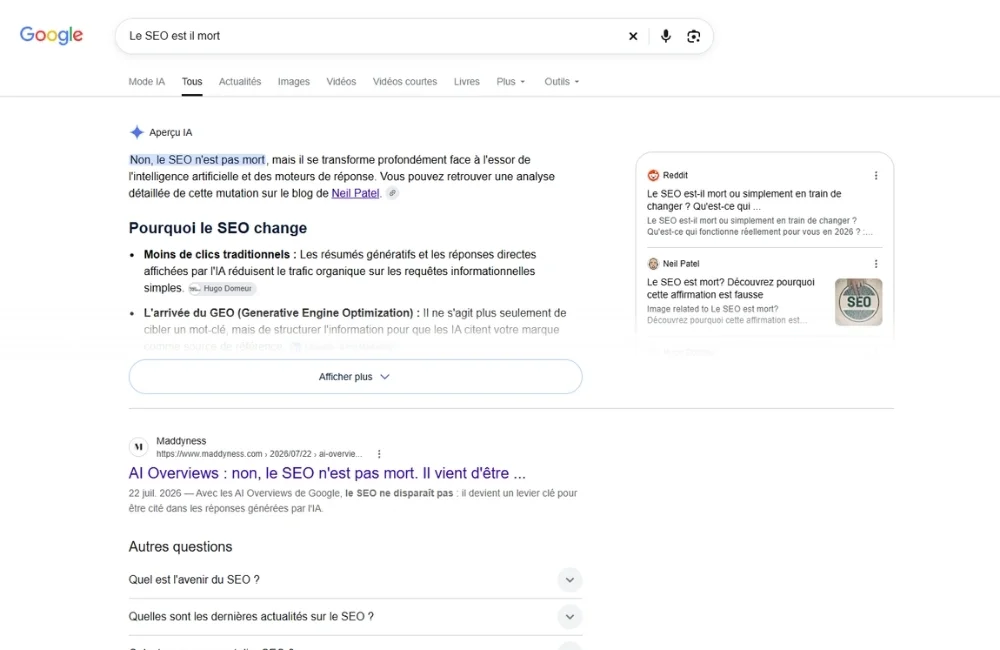1000x650 pixels.
Task: Open Google Lens image search icon
Action: pyautogui.click(x=693, y=36)
